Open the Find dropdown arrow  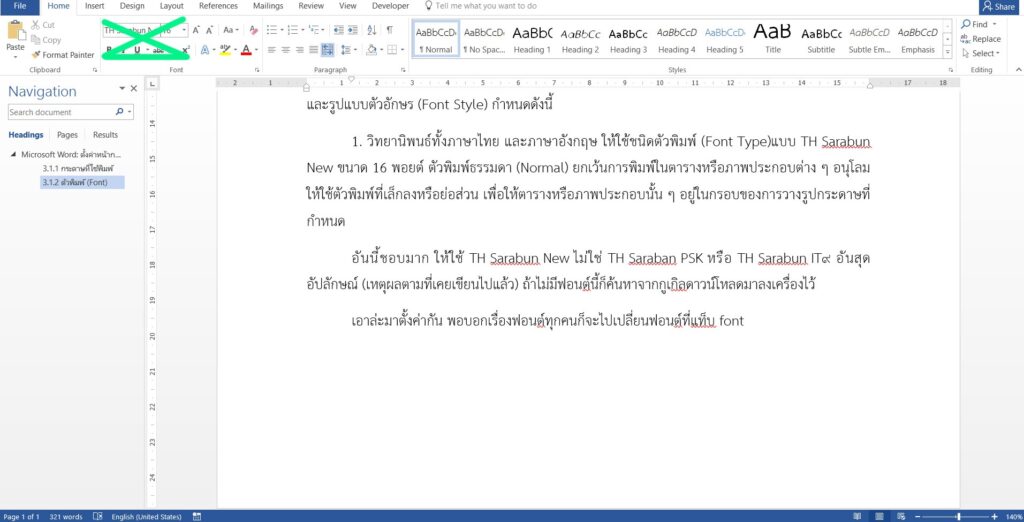995,24
